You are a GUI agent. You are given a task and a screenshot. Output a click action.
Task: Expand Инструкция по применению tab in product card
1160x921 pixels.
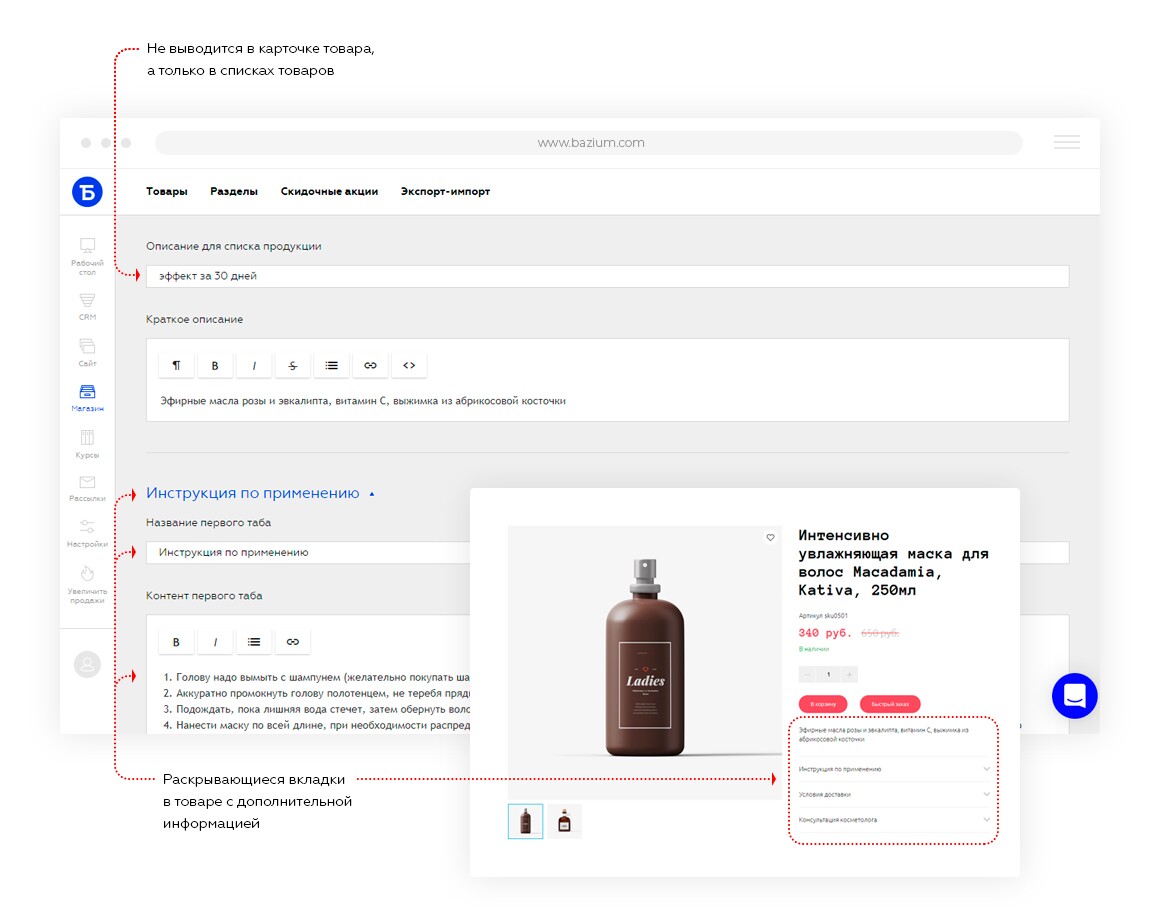[x=894, y=769]
